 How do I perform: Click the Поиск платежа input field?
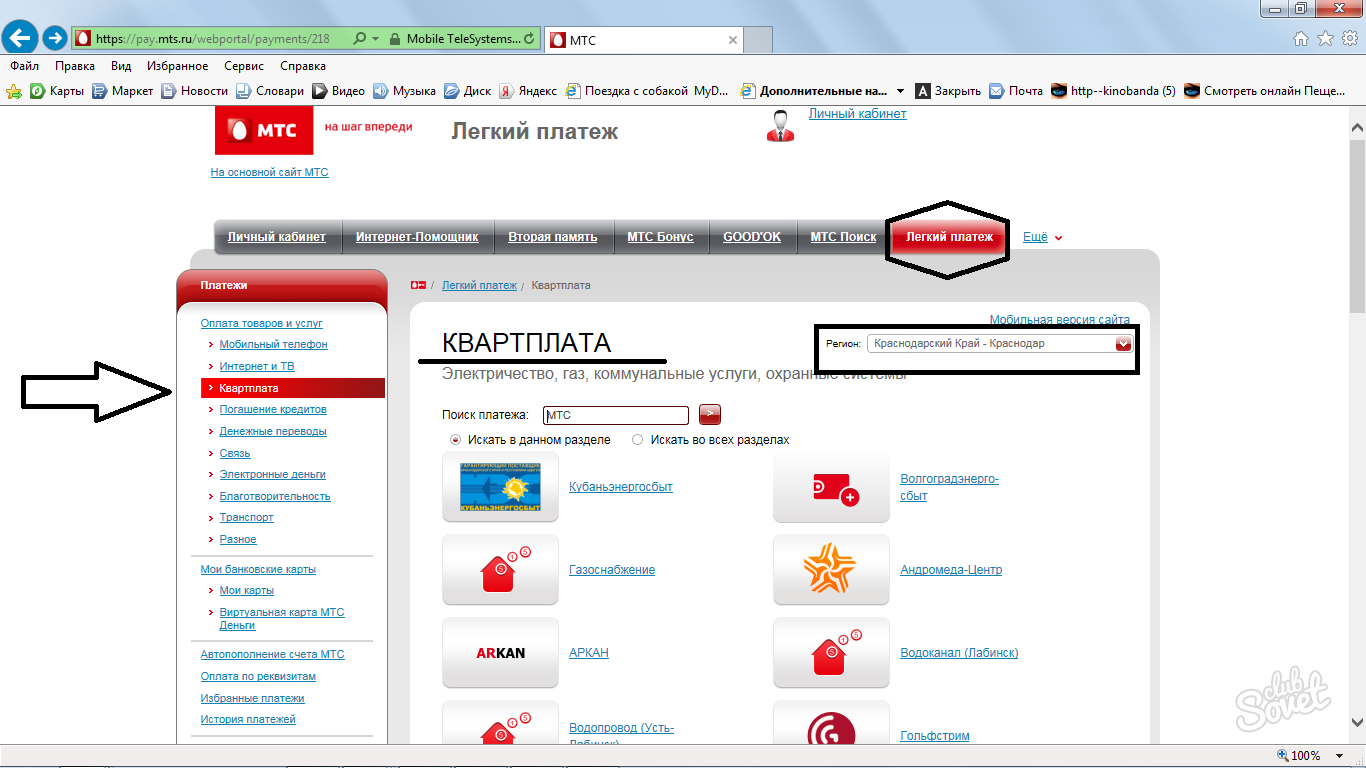pos(616,415)
